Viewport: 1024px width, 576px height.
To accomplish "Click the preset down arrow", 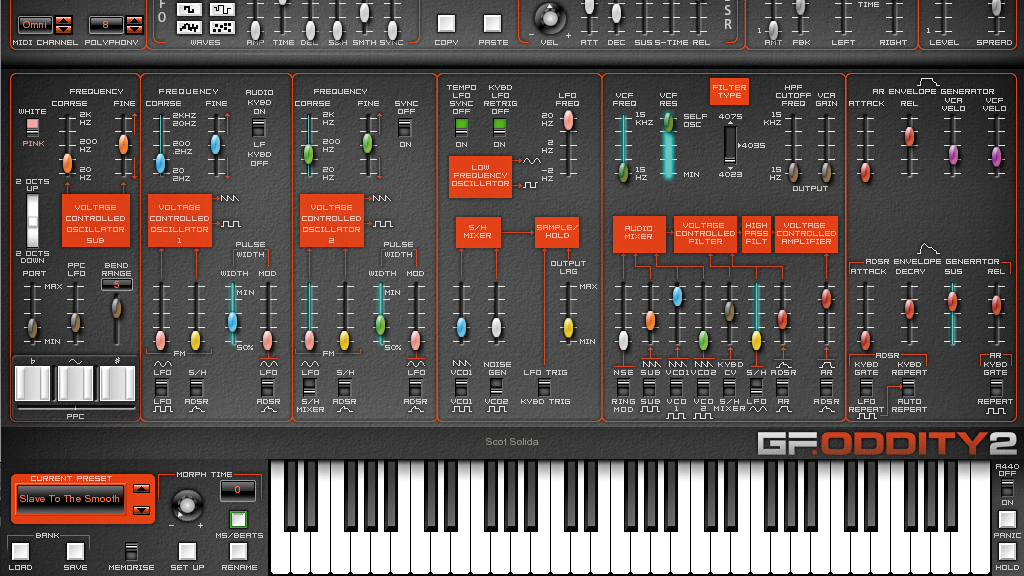I will coord(142,509).
